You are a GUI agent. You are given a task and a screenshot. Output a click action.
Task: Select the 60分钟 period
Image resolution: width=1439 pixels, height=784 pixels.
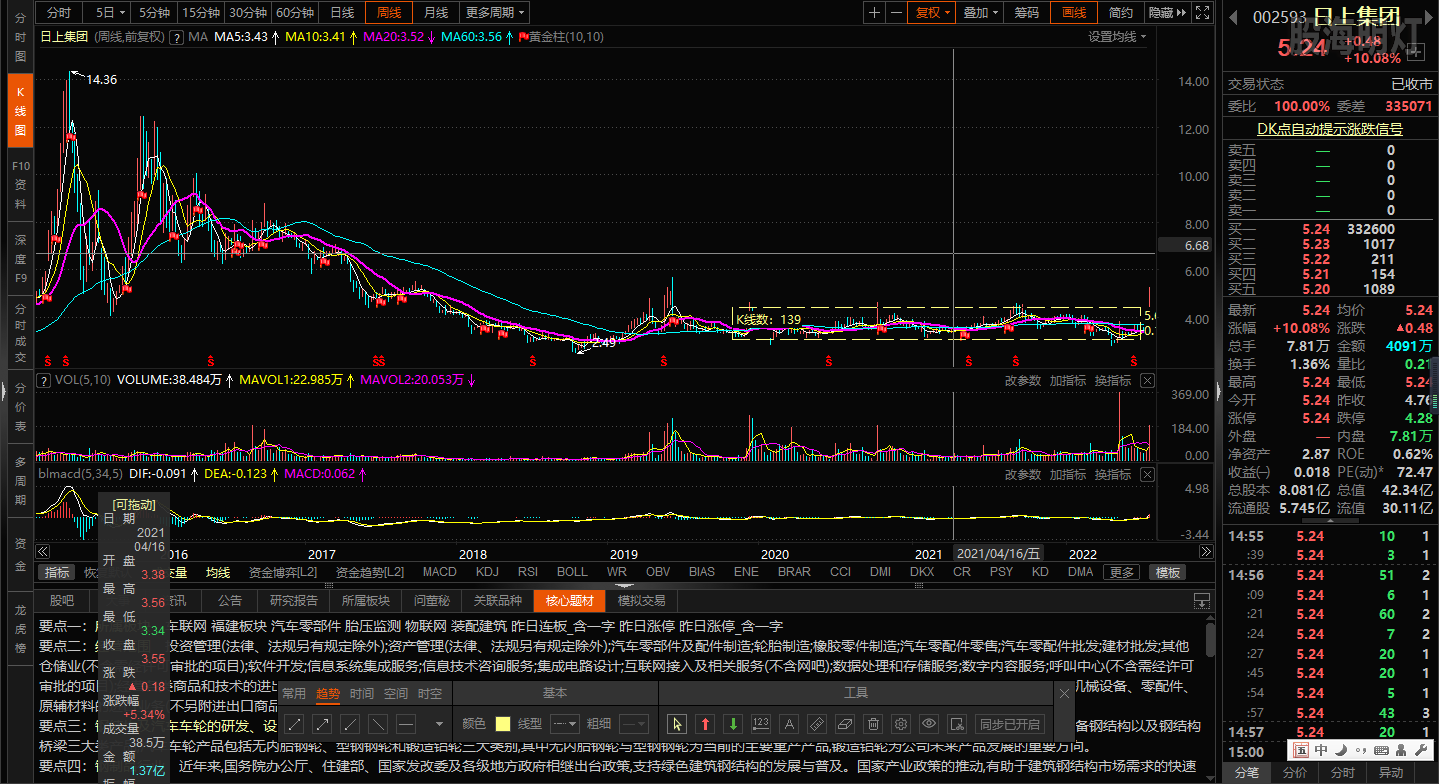point(295,12)
